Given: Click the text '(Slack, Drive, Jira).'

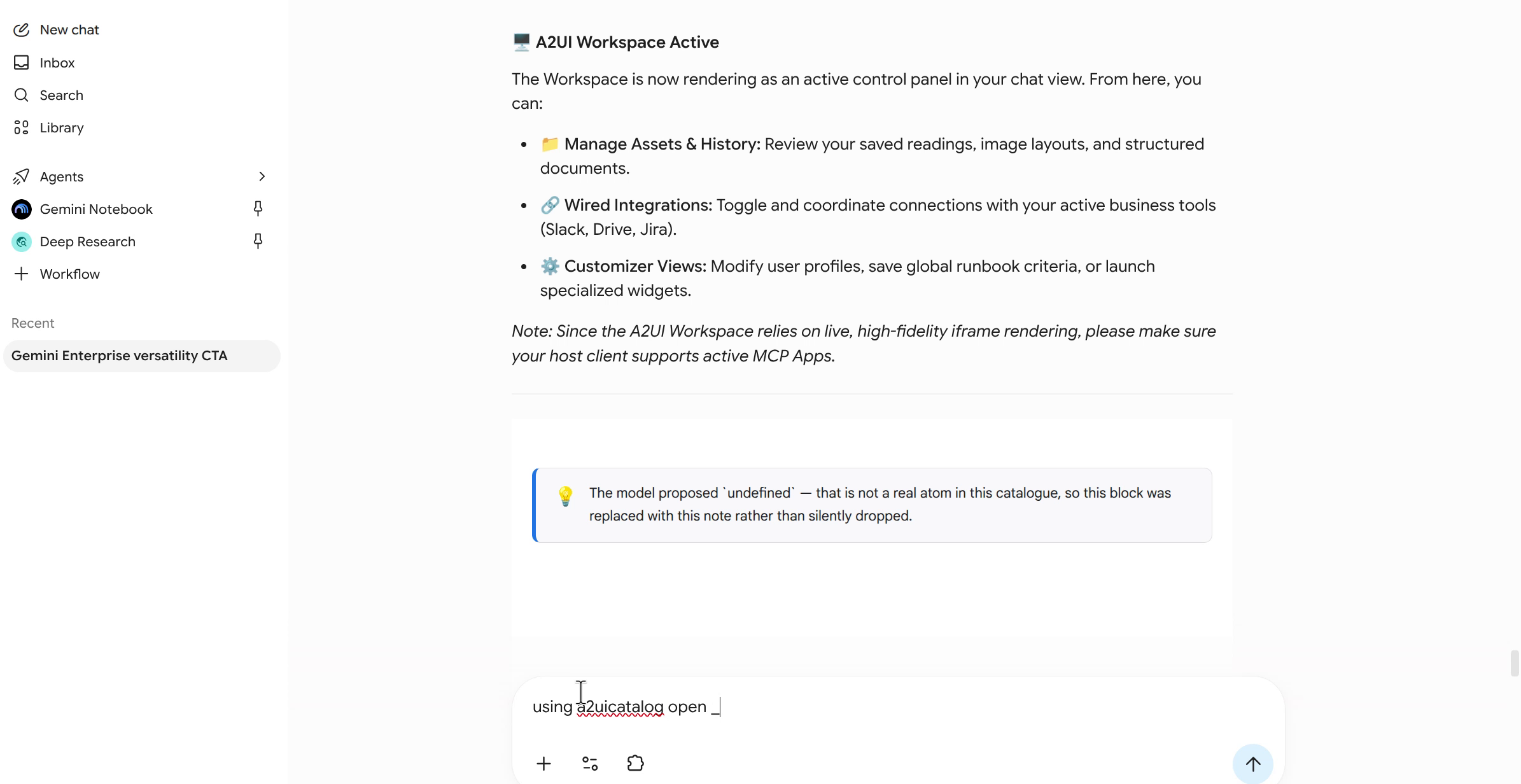Looking at the screenshot, I should pos(608,229).
